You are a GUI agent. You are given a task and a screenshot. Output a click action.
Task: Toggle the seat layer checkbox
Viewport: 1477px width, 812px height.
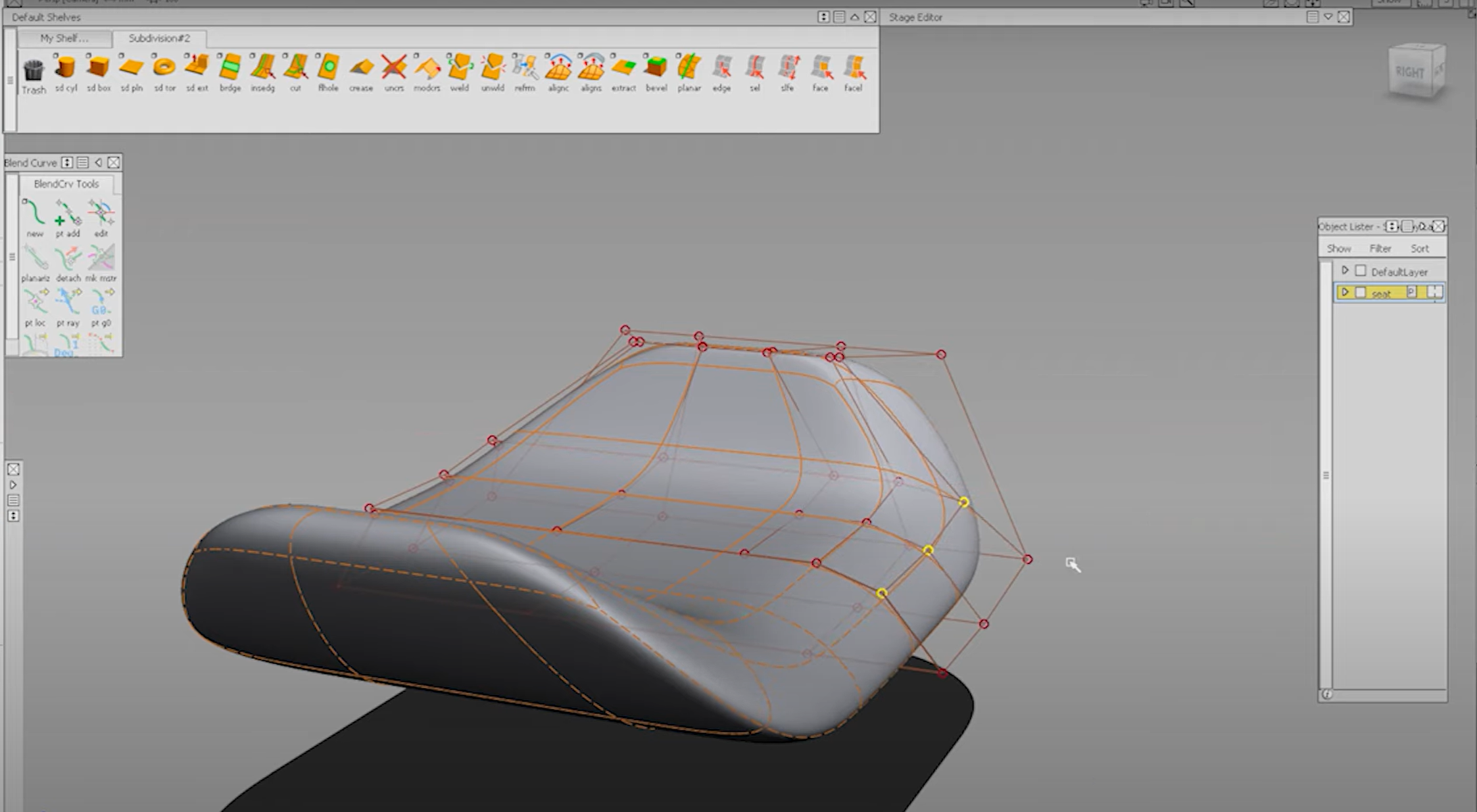point(1361,293)
